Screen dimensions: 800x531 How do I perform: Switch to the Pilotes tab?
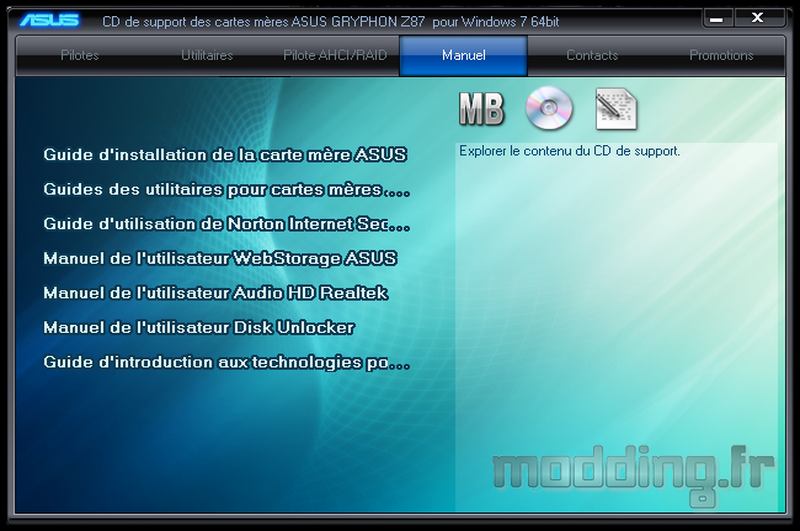tap(80, 55)
